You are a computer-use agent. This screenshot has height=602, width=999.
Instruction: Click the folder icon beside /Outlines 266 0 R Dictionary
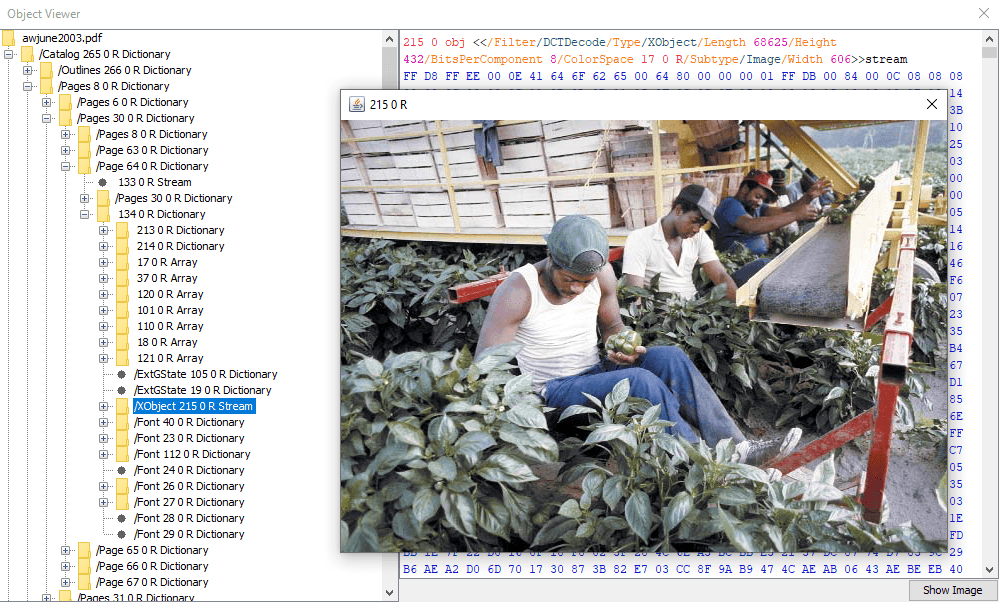pyautogui.click(x=46, y=70)
